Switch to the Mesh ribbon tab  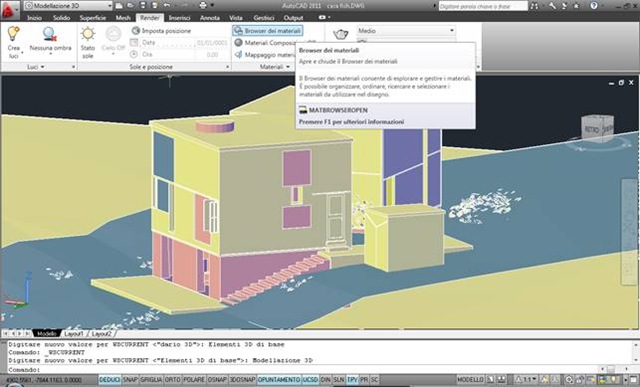pyautogui.click(x=123, y=18)
